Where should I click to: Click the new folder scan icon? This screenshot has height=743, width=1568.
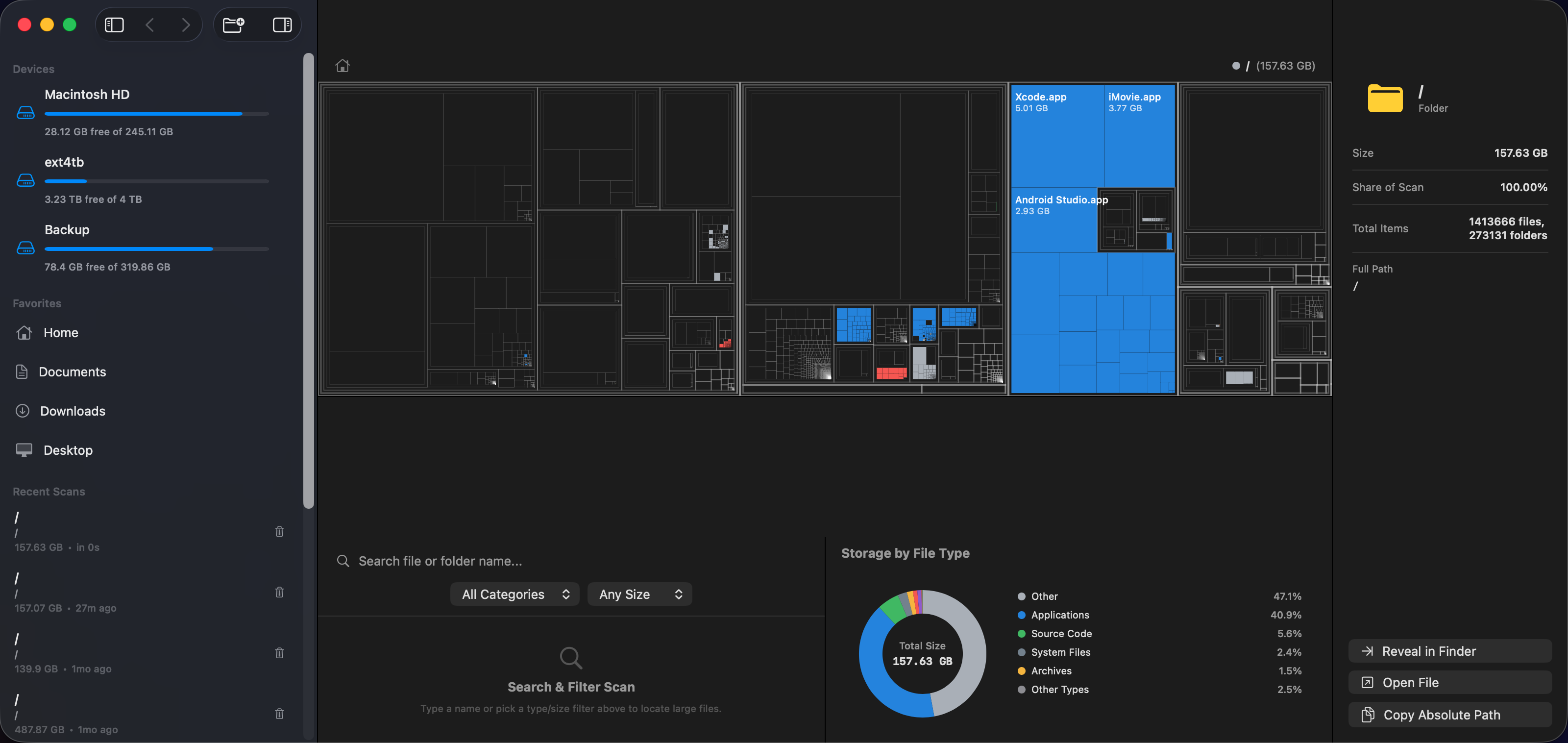click(234, 25)
